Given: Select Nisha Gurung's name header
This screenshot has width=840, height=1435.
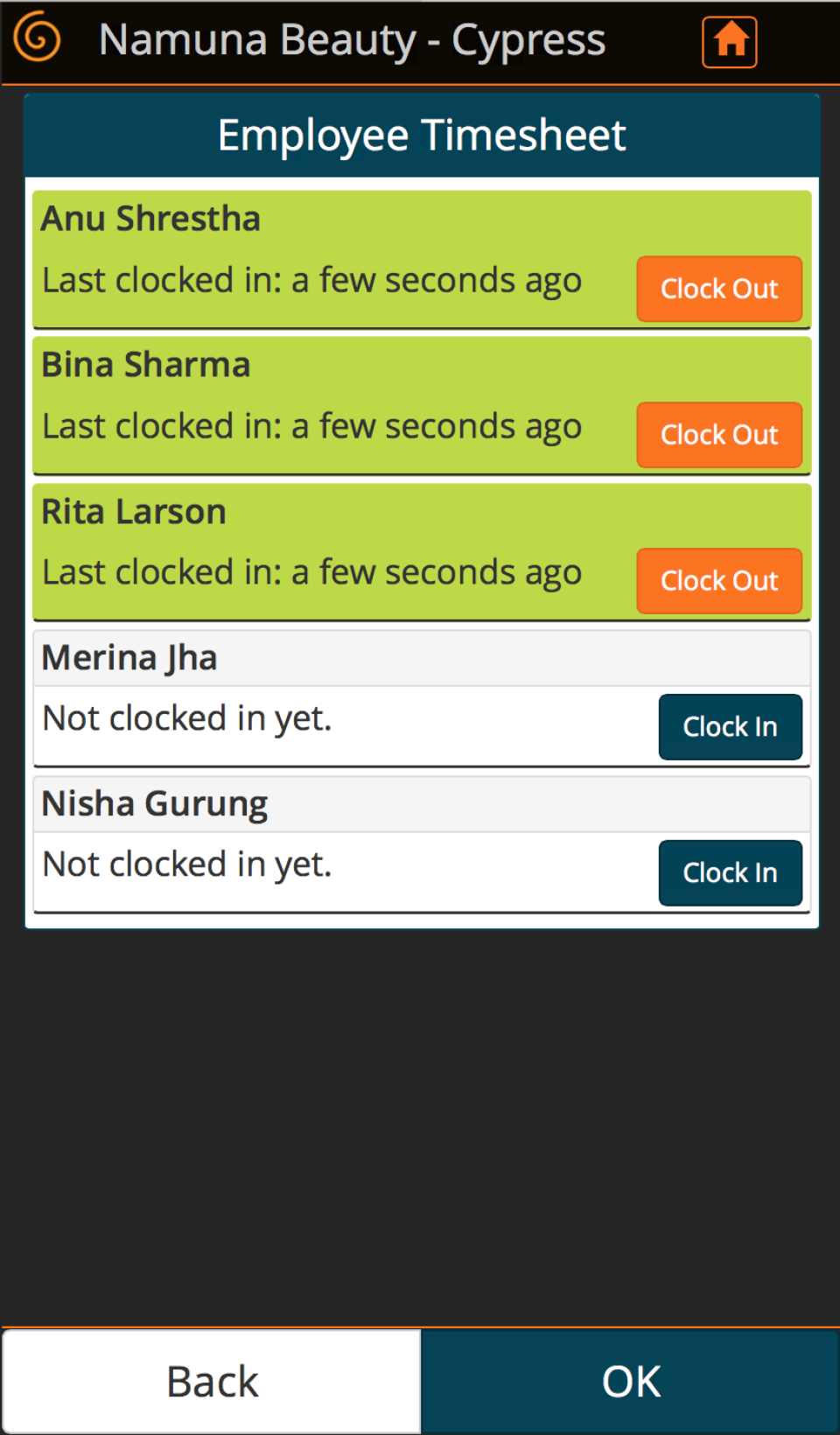Looking at the screenshot, I should [x=155, y=804].
